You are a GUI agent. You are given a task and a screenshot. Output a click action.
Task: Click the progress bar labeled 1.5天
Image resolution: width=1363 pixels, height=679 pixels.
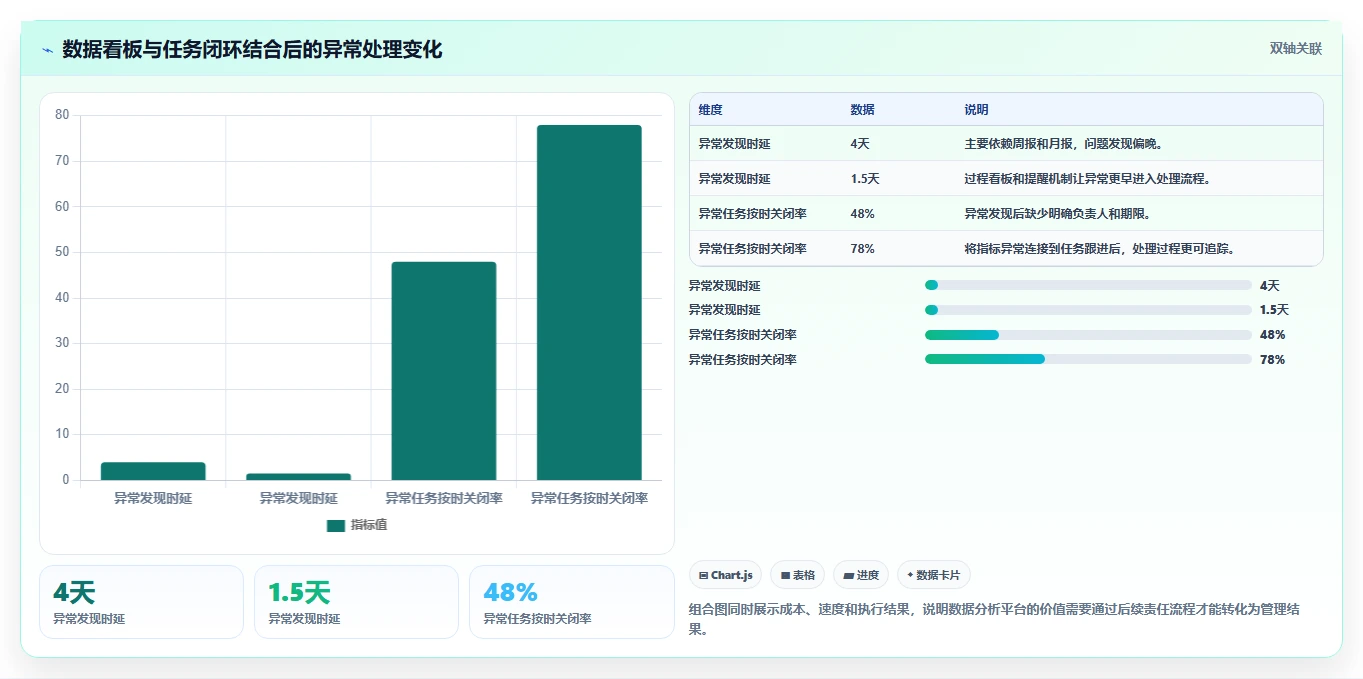point(1088,310)
